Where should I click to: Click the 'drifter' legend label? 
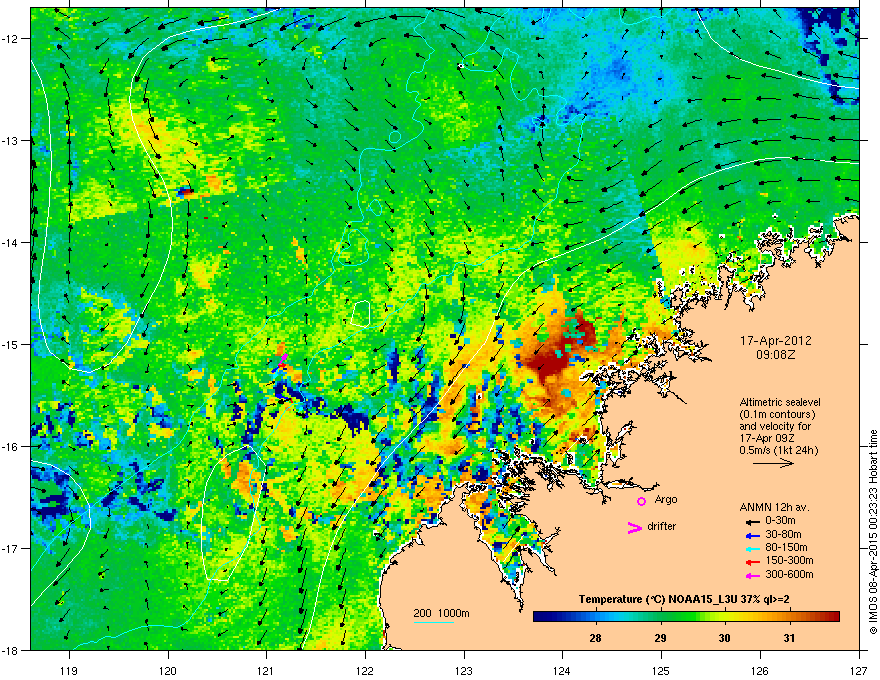pos(662,526)
